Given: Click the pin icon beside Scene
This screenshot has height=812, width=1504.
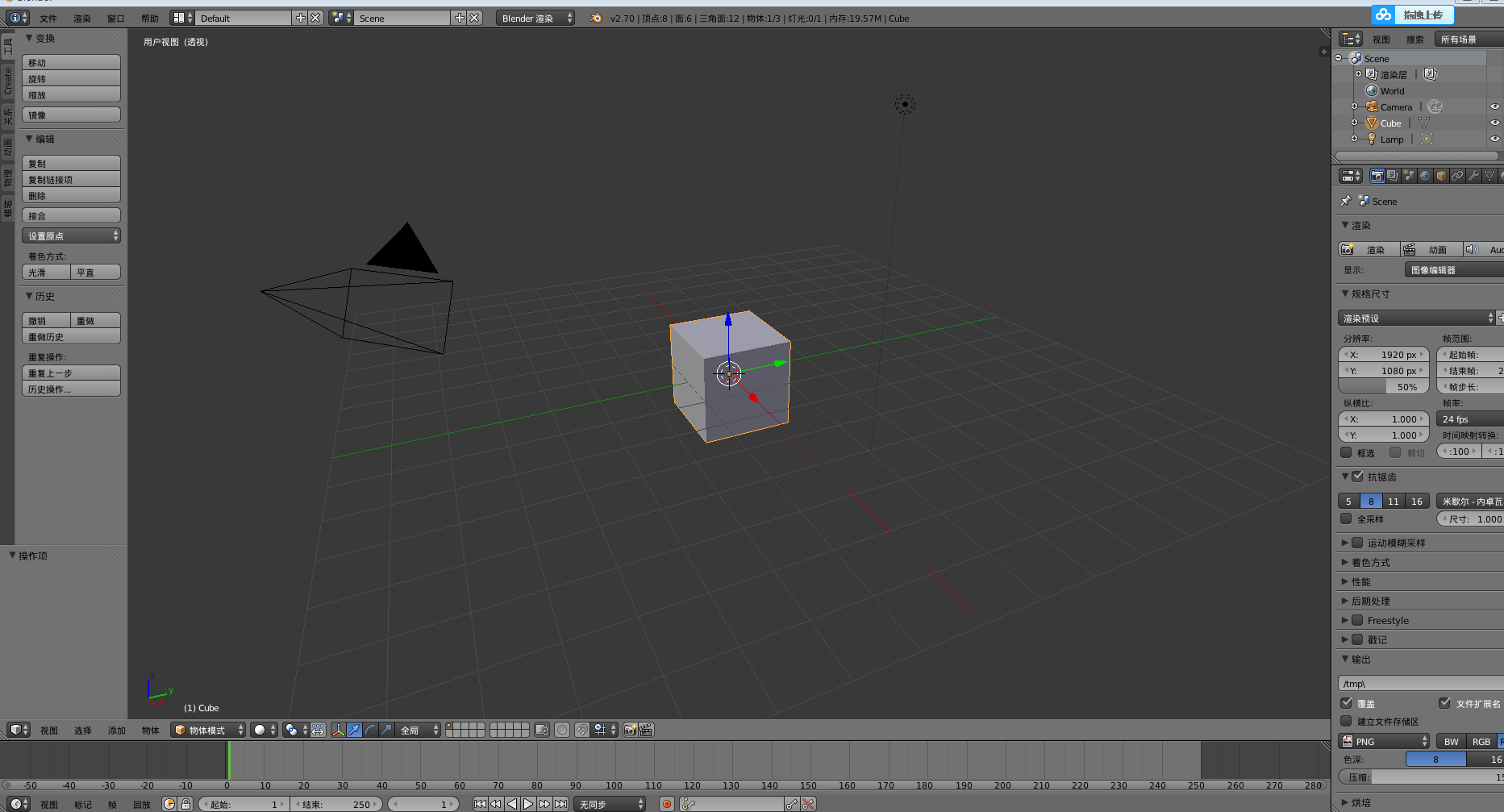Looking at the screenshot, I should pos(1345,201).
